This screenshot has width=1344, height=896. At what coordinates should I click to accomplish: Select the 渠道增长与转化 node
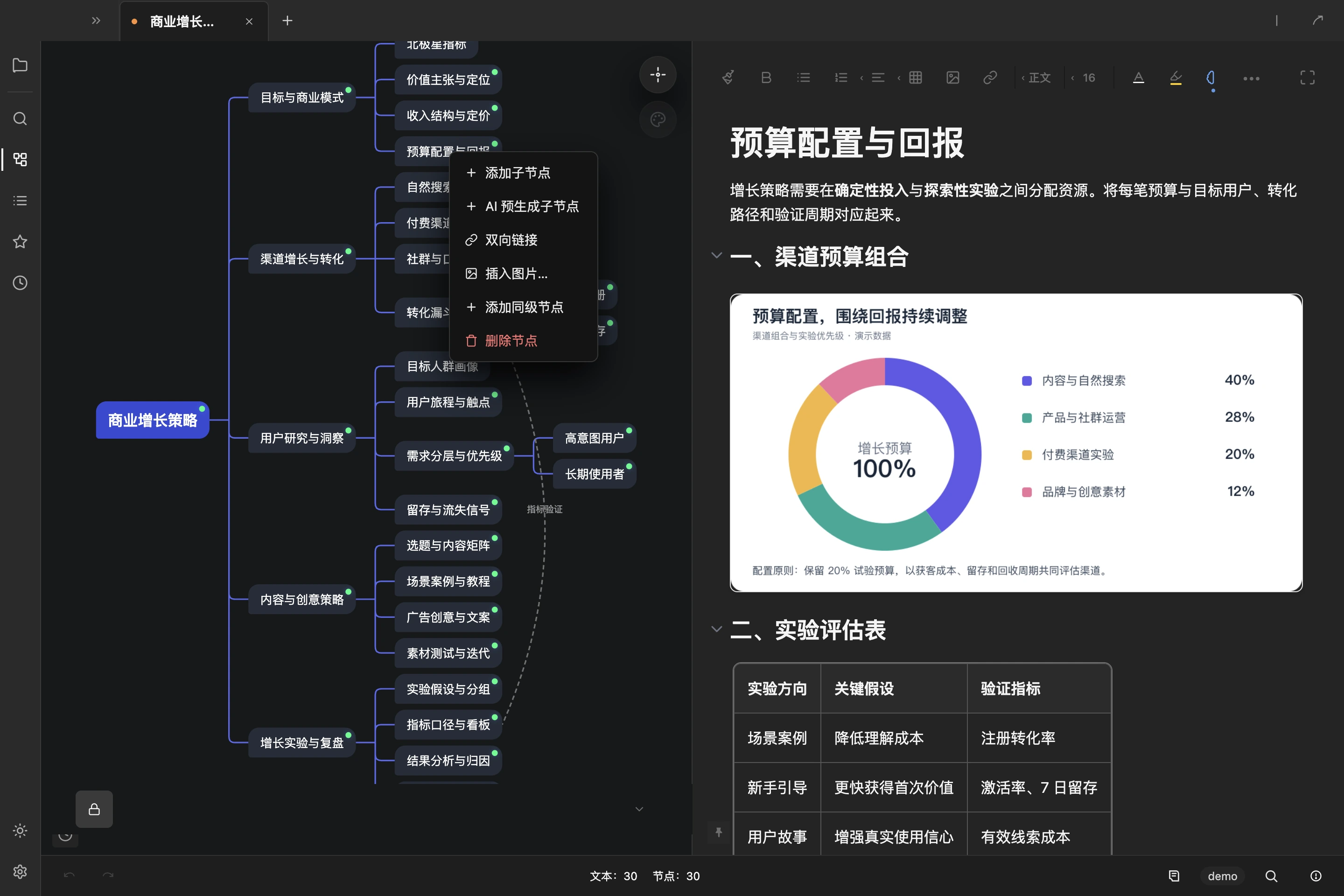(x=302, y=259)
